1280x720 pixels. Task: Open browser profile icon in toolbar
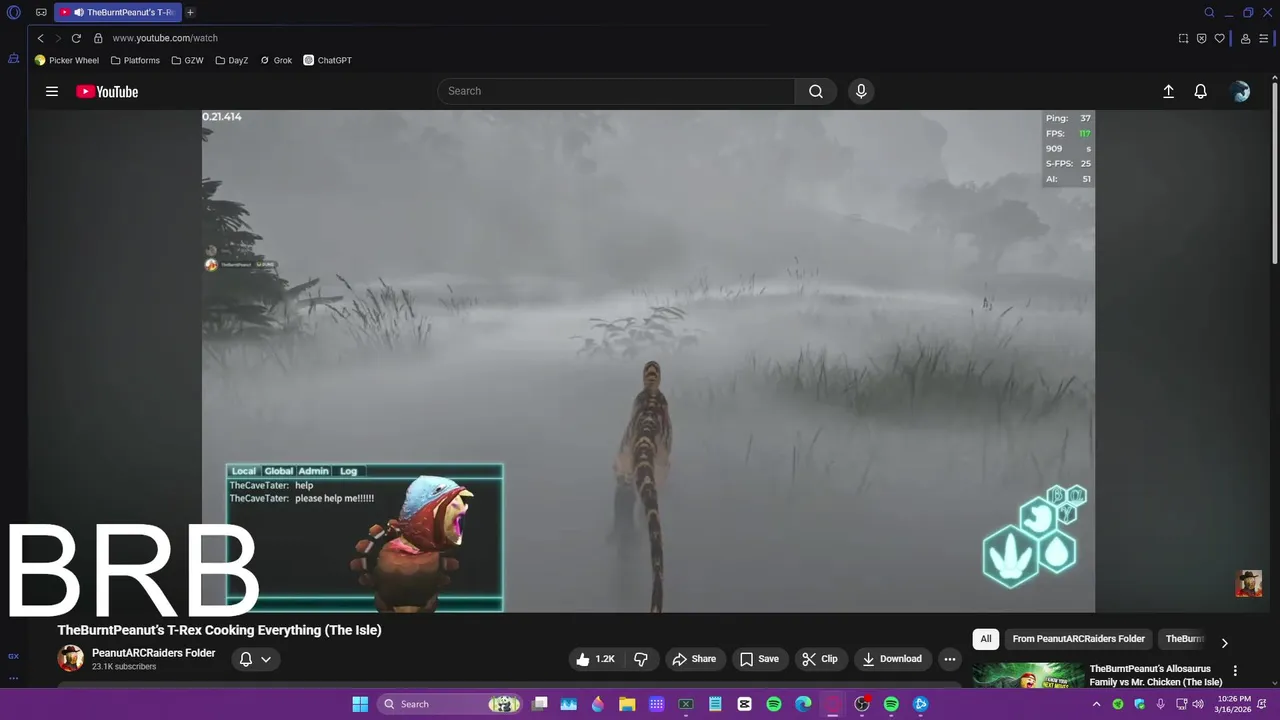(x=1245, y=38)
